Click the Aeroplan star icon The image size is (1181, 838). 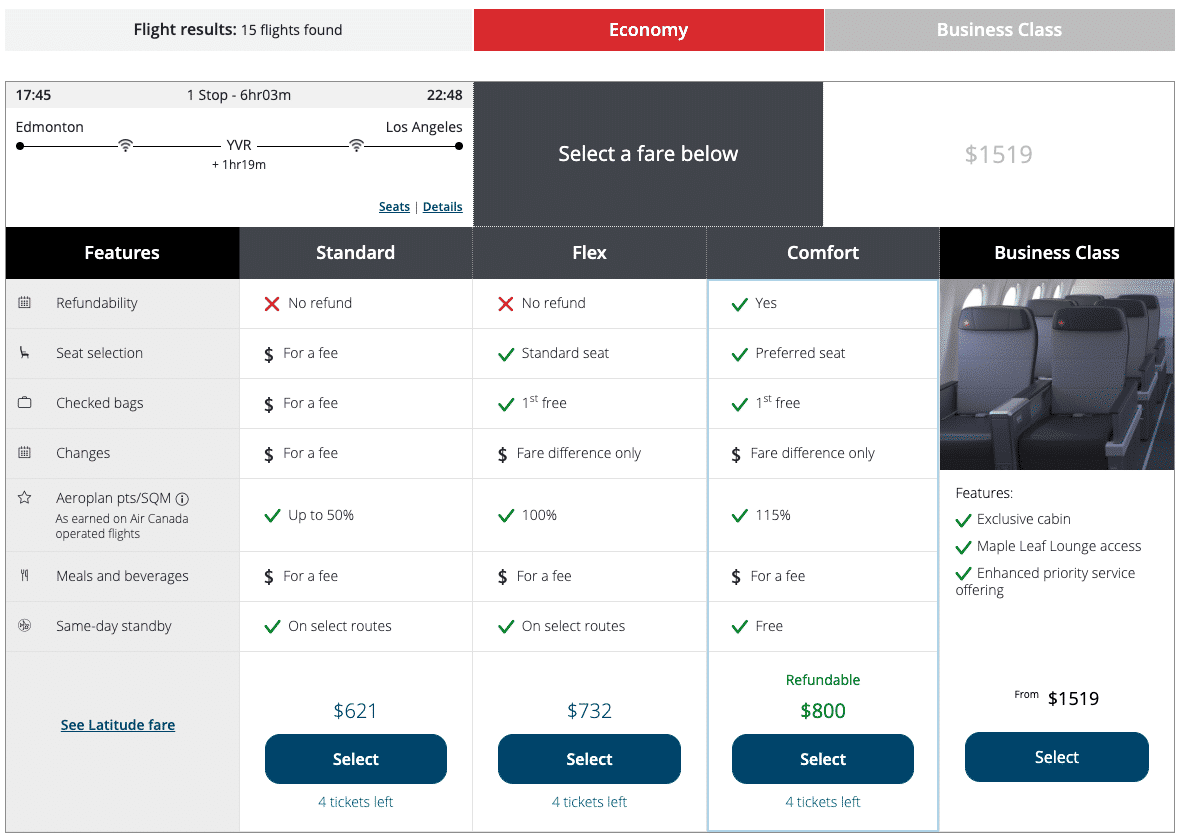point(25,498)
